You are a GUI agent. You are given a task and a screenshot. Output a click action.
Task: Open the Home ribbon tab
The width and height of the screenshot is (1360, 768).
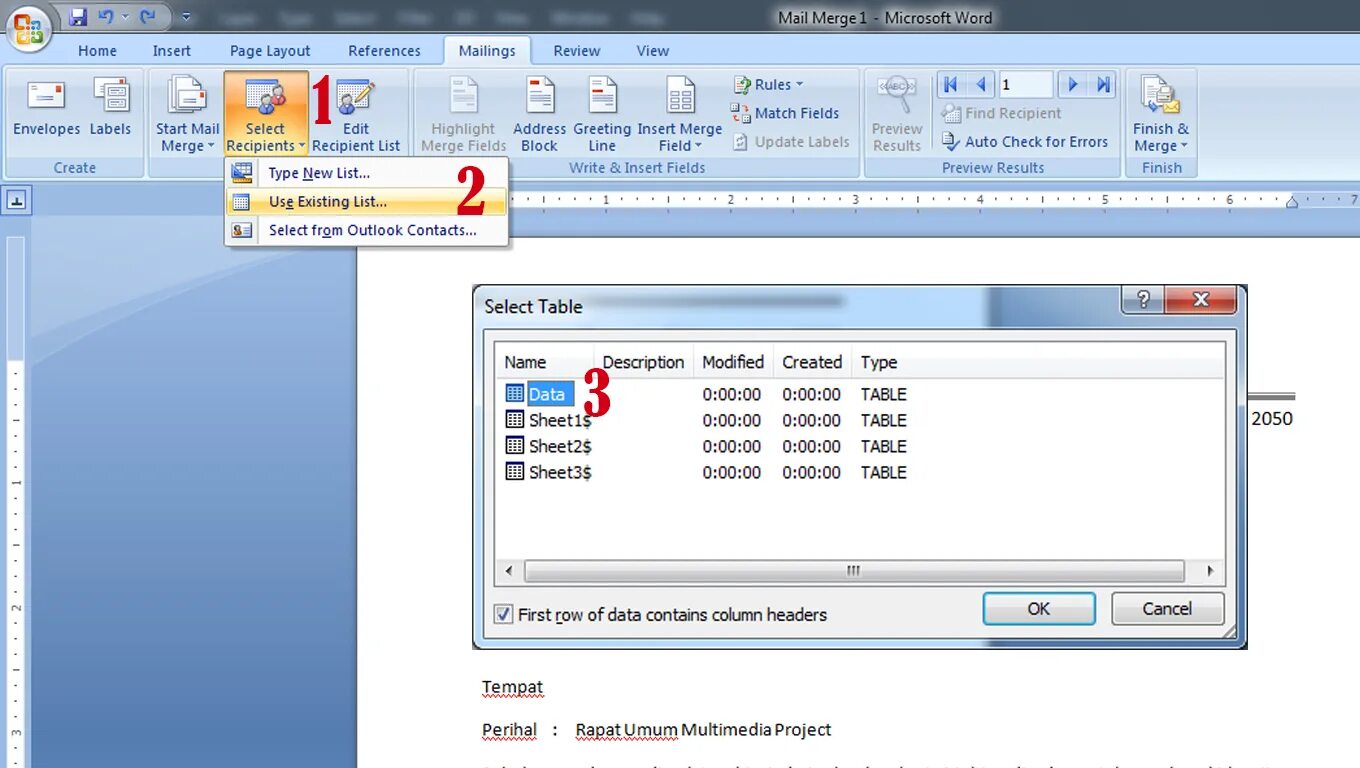97,51
